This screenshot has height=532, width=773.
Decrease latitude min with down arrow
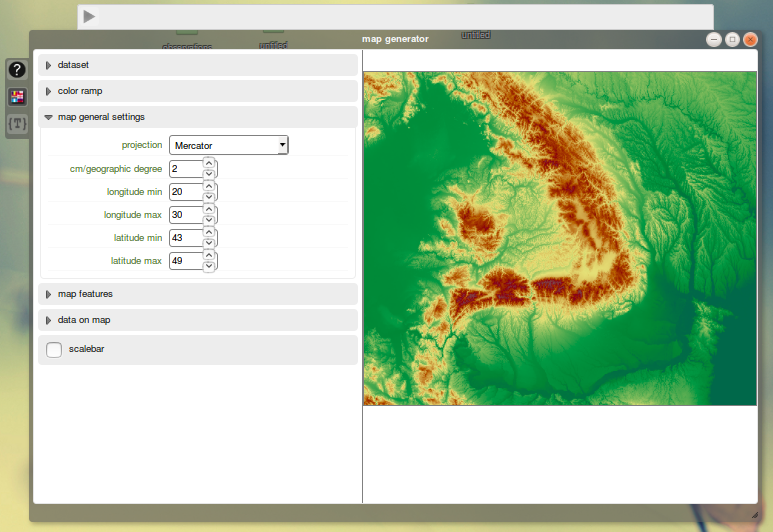[x=209, y=243]
